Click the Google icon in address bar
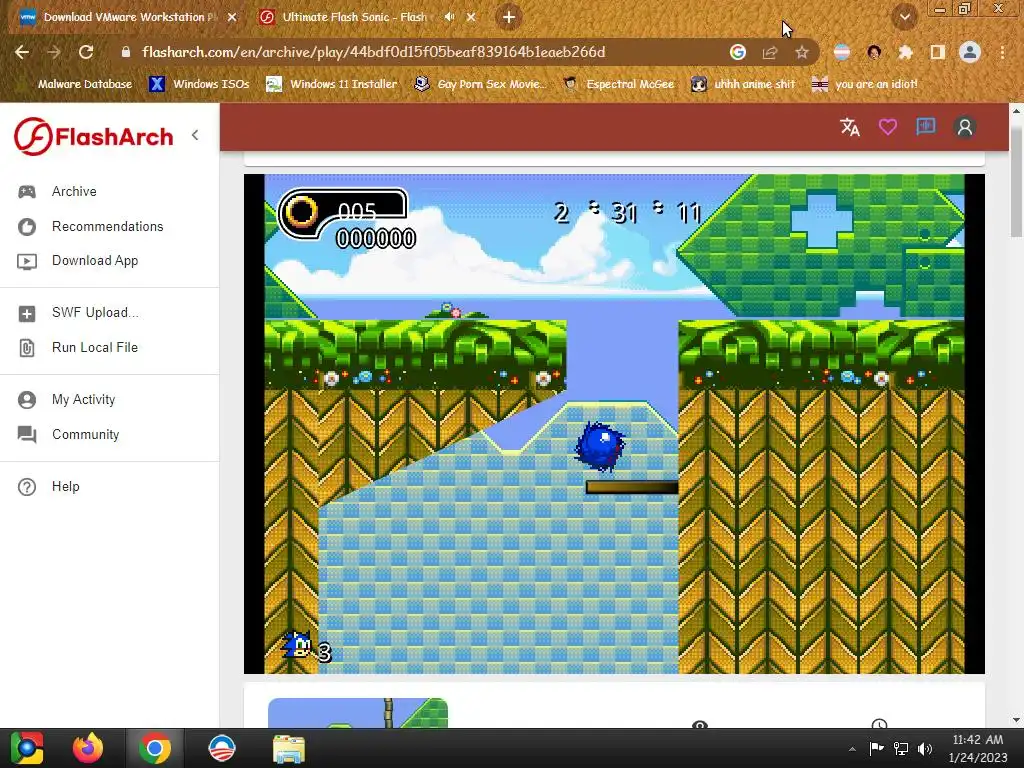1024x768 pixels. click(738, 52)
